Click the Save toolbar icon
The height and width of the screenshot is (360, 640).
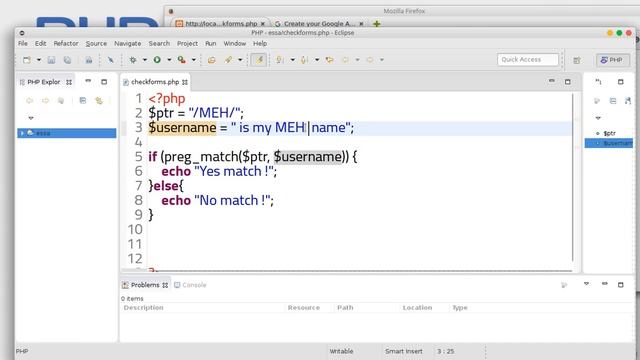point(51,60)
